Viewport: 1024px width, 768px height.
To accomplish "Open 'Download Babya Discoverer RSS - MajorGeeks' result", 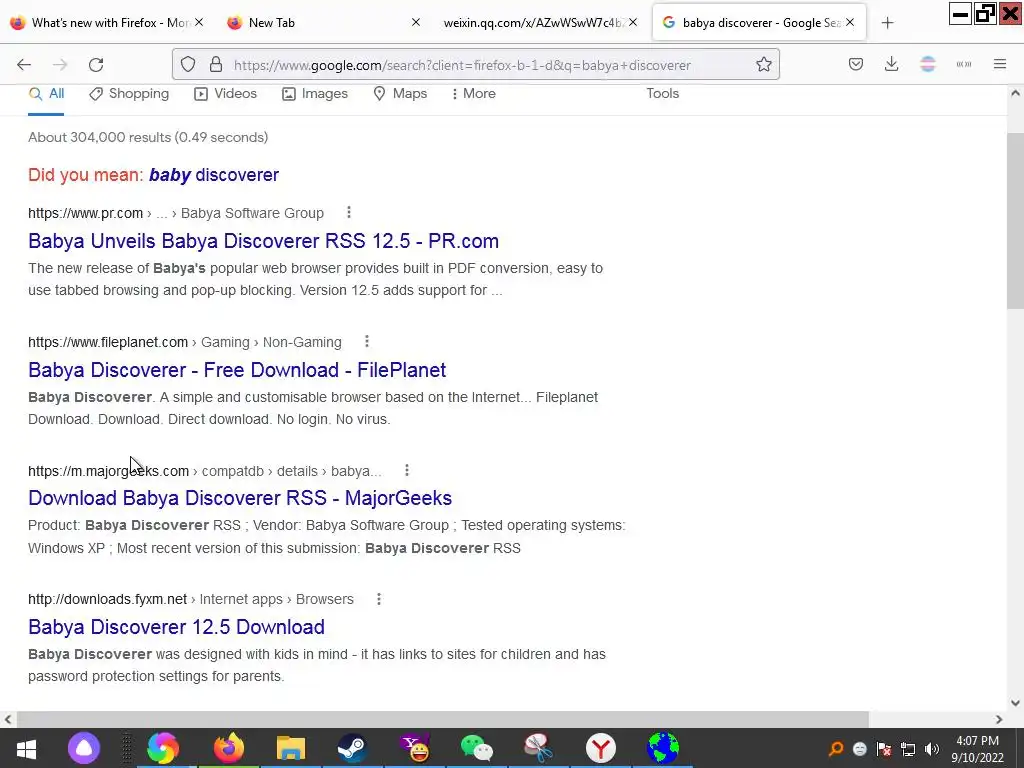I will tap(240, 498).
